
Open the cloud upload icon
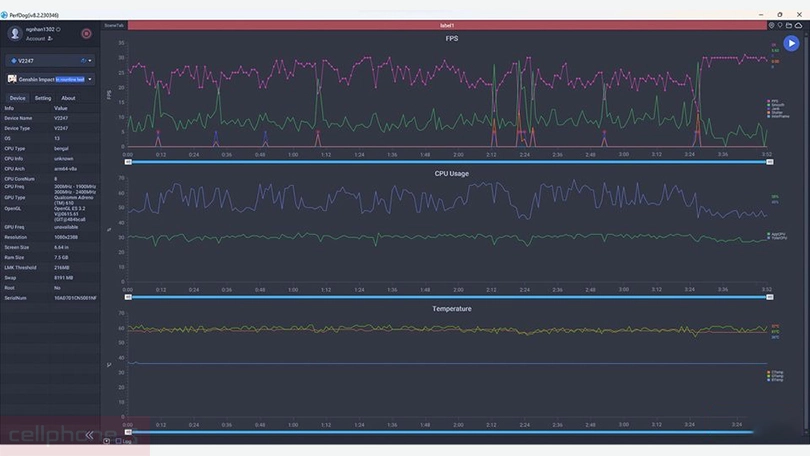[x=798, y=25]
